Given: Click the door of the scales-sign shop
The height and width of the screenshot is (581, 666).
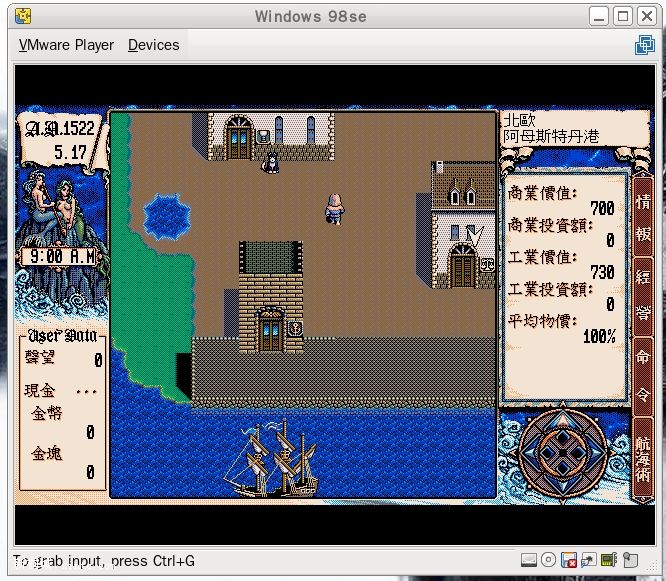Looking at the screenshot, I should point(462,267).
